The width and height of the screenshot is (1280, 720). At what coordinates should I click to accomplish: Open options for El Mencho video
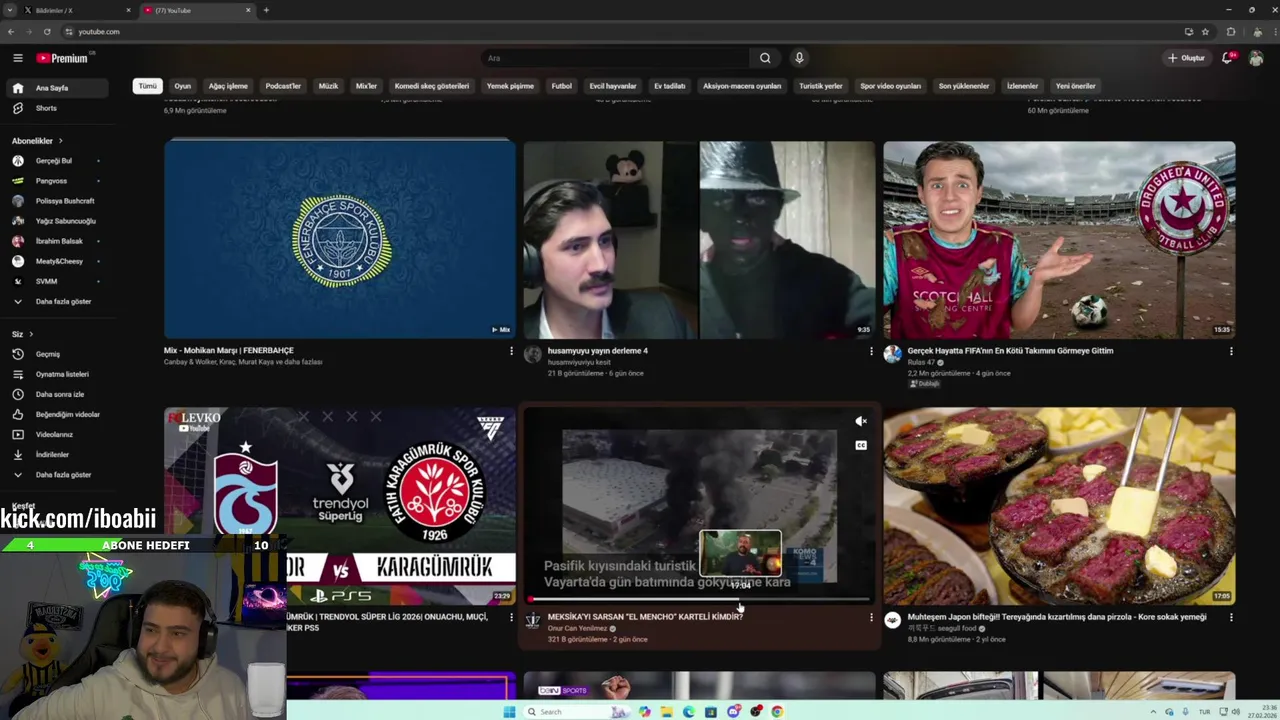871,617
